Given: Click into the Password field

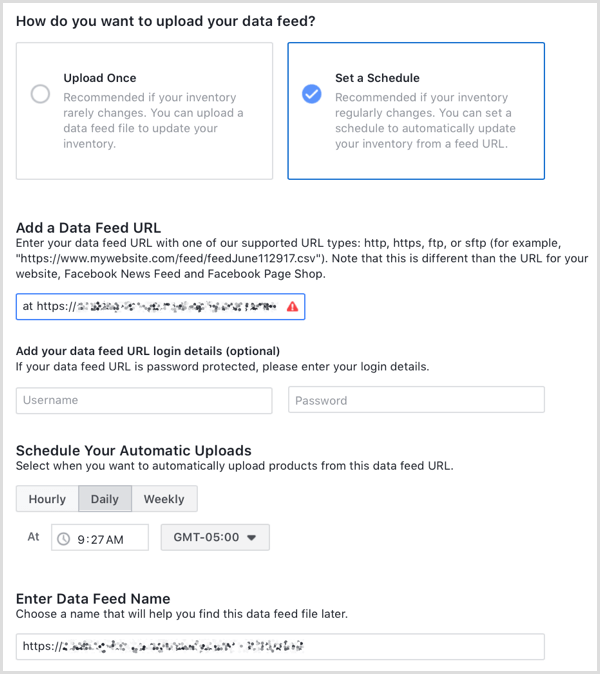Looking at the screenshot, I should pos(416,400).
